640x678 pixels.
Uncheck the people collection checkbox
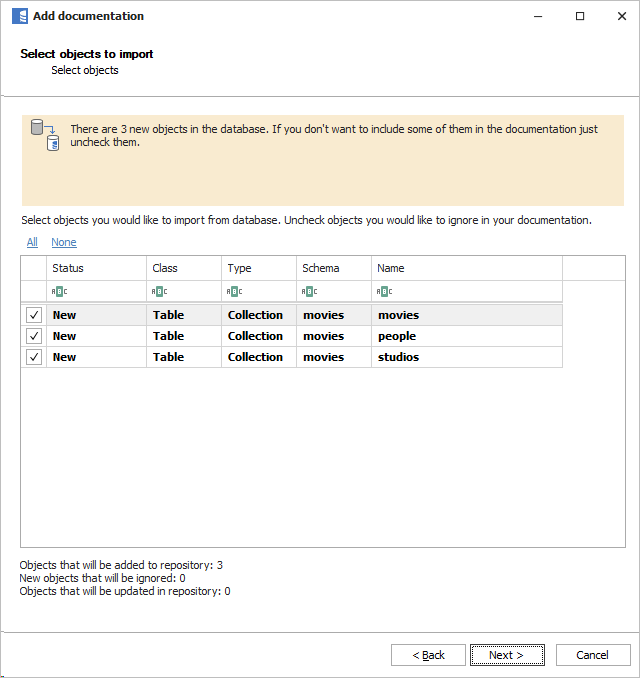point(33,336)
